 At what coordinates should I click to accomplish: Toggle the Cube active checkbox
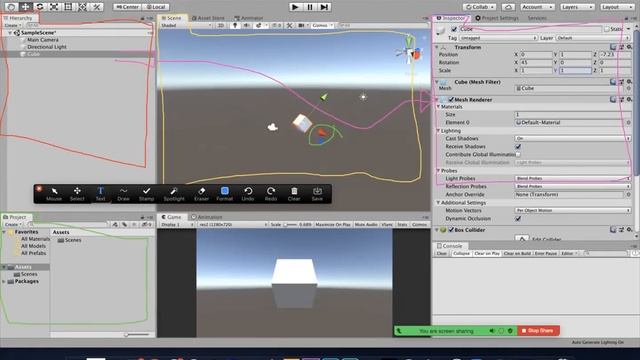454,29
